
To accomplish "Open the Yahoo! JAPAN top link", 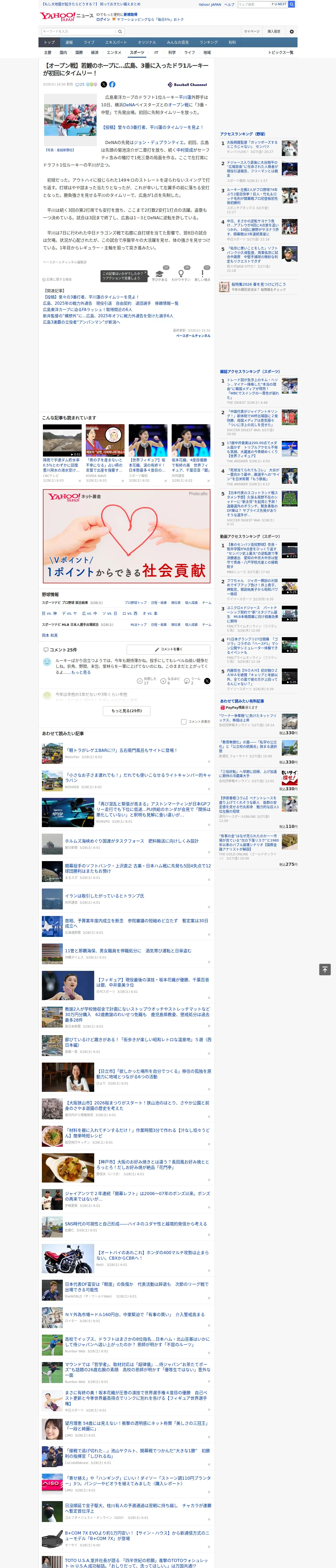I will coord(210,4).
